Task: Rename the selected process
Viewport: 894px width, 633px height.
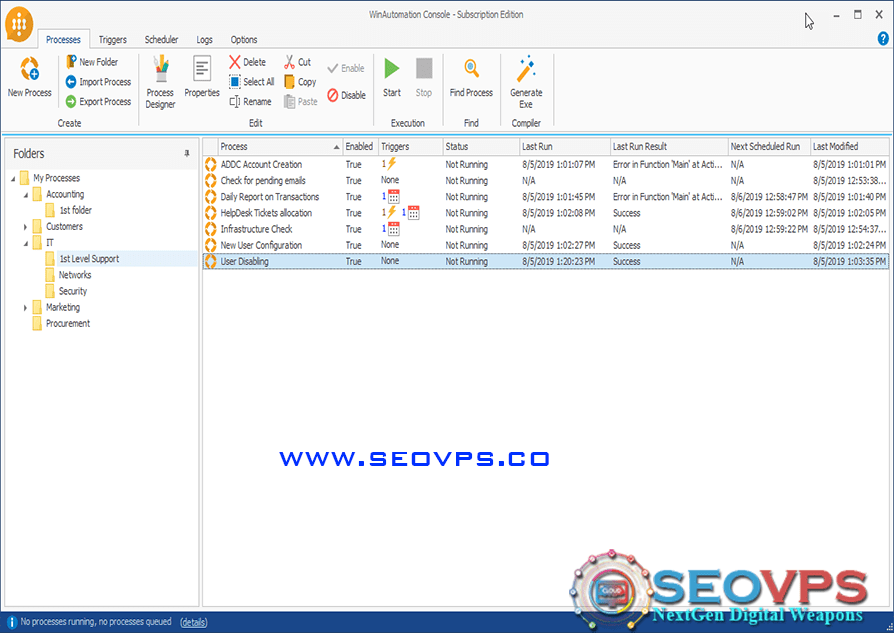Action: [250, 102]
